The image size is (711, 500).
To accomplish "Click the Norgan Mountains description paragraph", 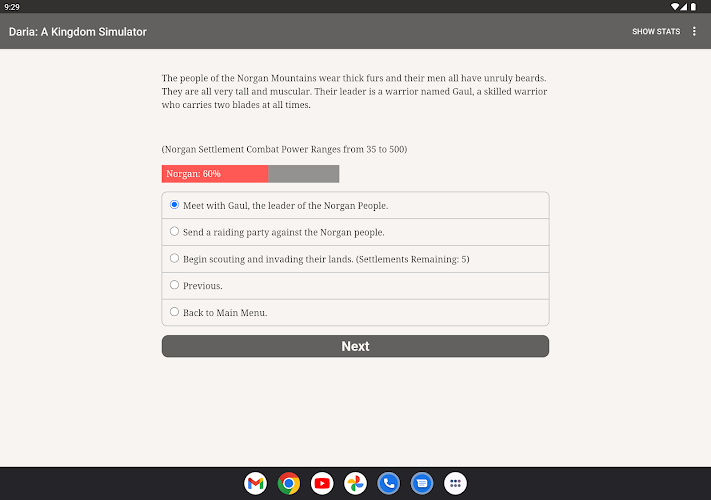I will click(x=355, y=91).
